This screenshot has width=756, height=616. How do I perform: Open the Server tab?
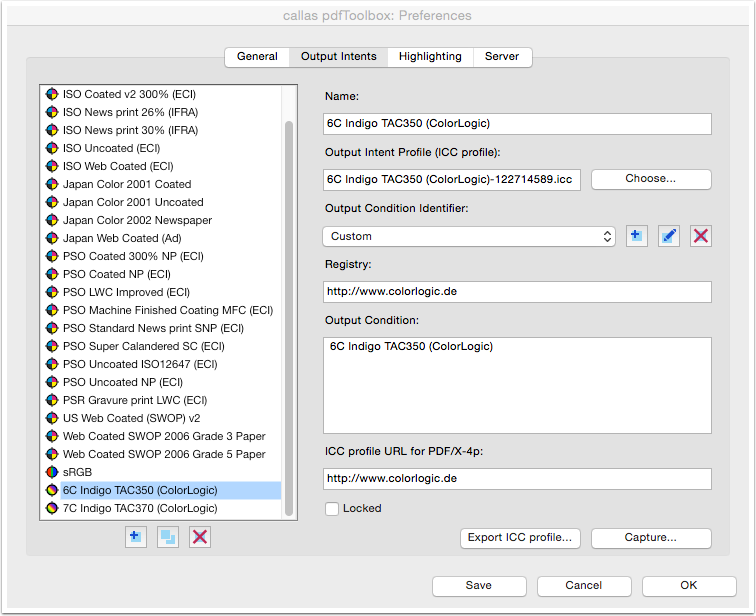coord(502,56)
